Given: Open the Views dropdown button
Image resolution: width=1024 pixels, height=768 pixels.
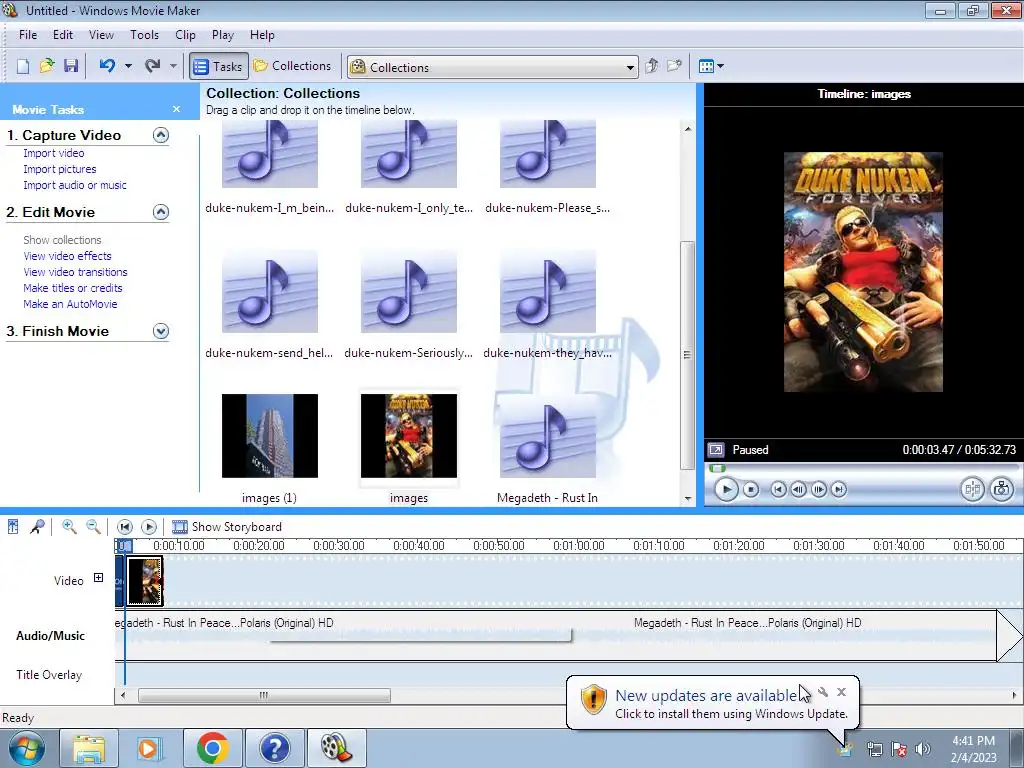Looking at the screenshot, I should coord(711,66).
